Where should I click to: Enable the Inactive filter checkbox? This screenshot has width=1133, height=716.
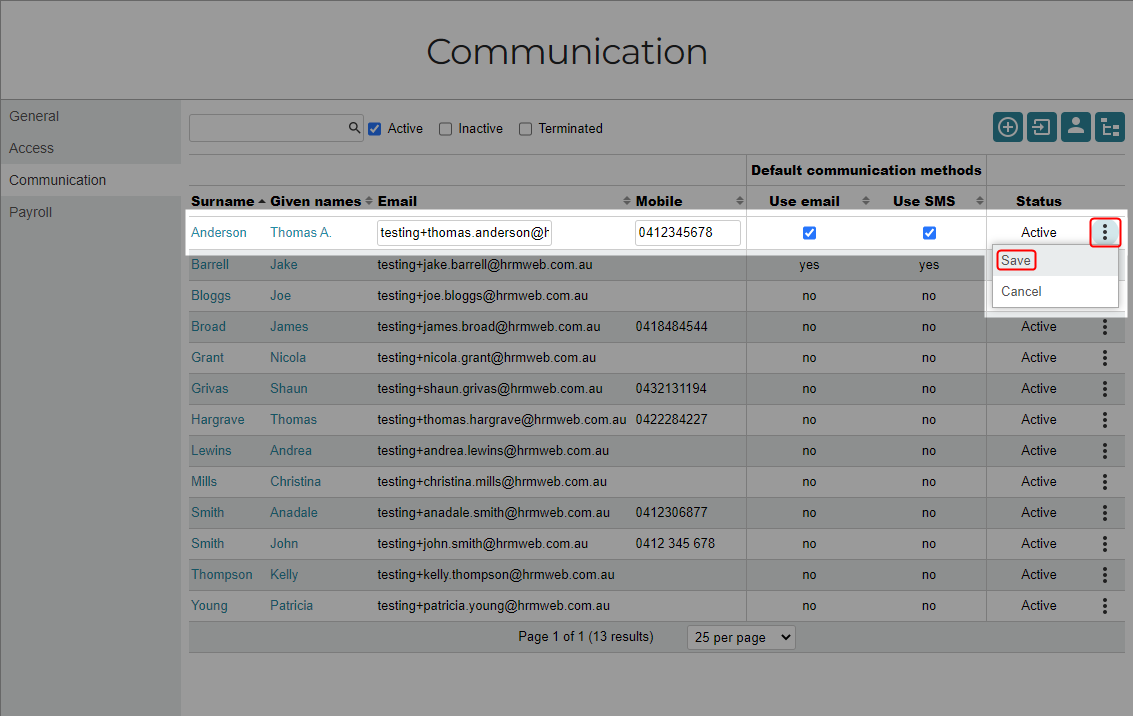(x=445, y=129)
